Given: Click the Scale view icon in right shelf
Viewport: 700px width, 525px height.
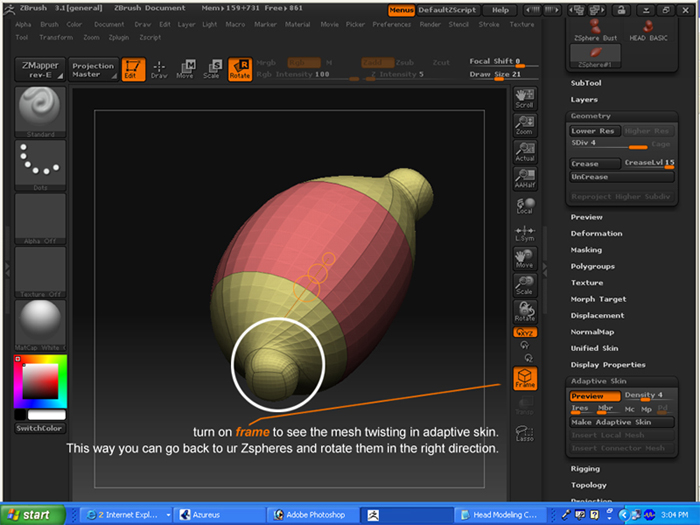Looking at the screenshot, I should pos(525,286).
